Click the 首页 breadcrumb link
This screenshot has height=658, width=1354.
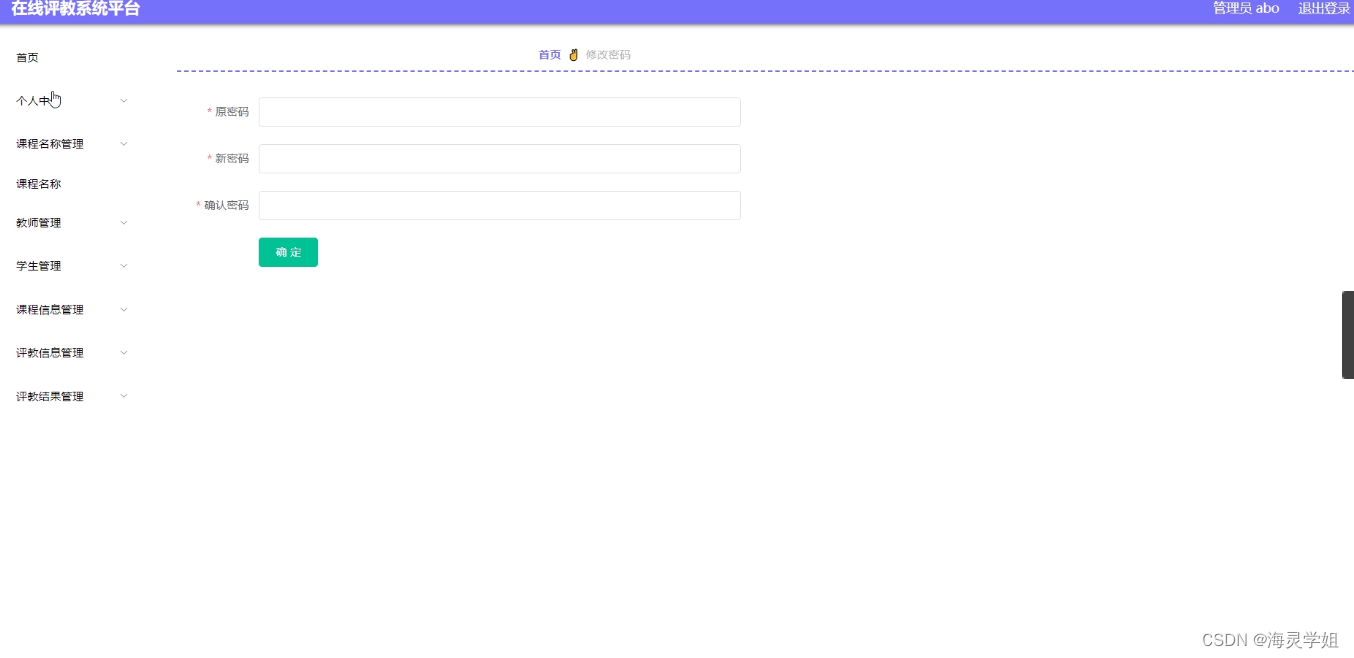(x=548, y=55)
